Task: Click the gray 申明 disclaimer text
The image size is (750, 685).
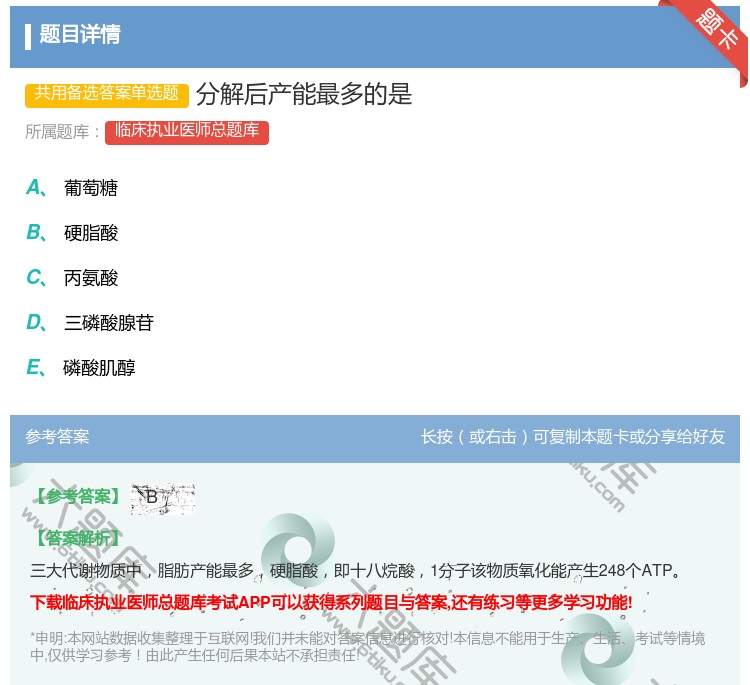Action: point(367,647)
